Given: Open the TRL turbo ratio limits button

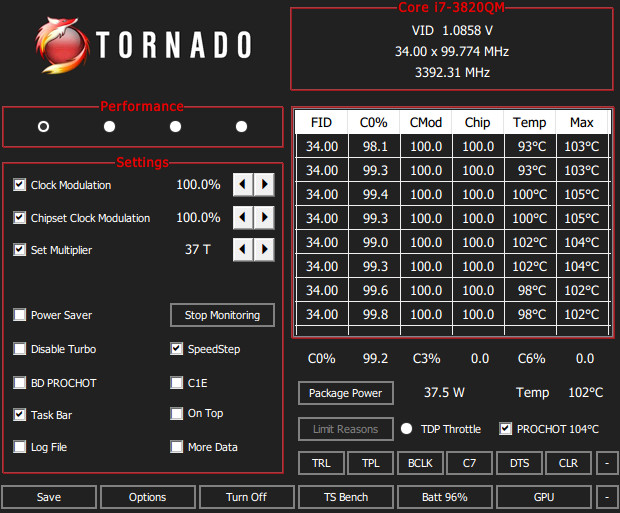Looking at the screenshot, I should [x=321, y=463].
